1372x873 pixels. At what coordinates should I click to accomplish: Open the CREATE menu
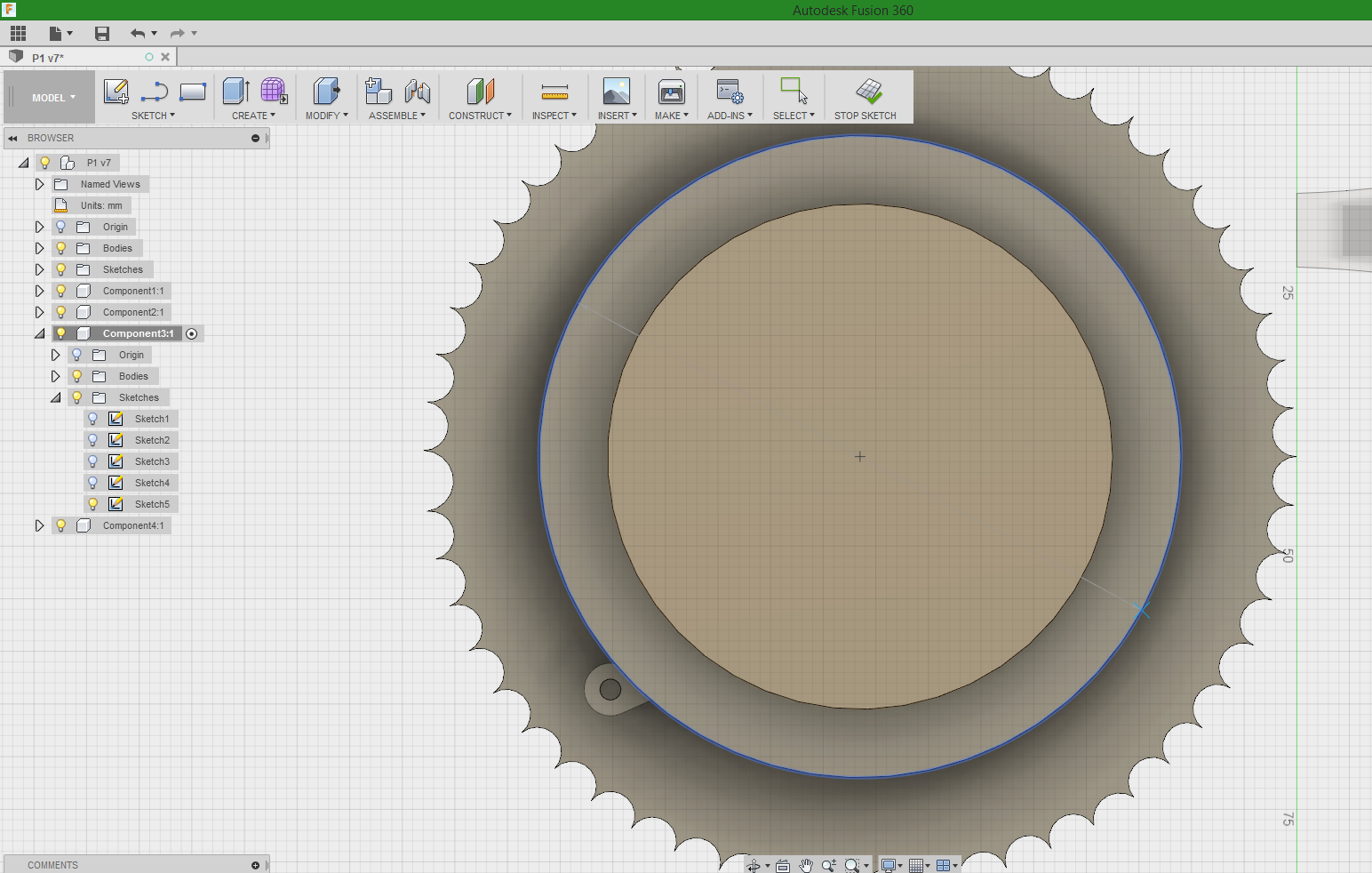[x=253, y=116]
